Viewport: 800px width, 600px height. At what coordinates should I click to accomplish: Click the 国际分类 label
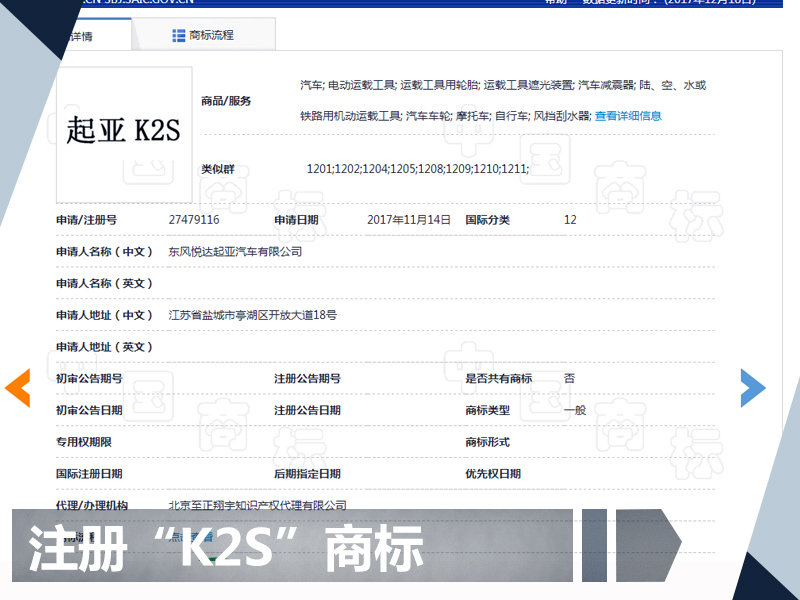[488, 220]
